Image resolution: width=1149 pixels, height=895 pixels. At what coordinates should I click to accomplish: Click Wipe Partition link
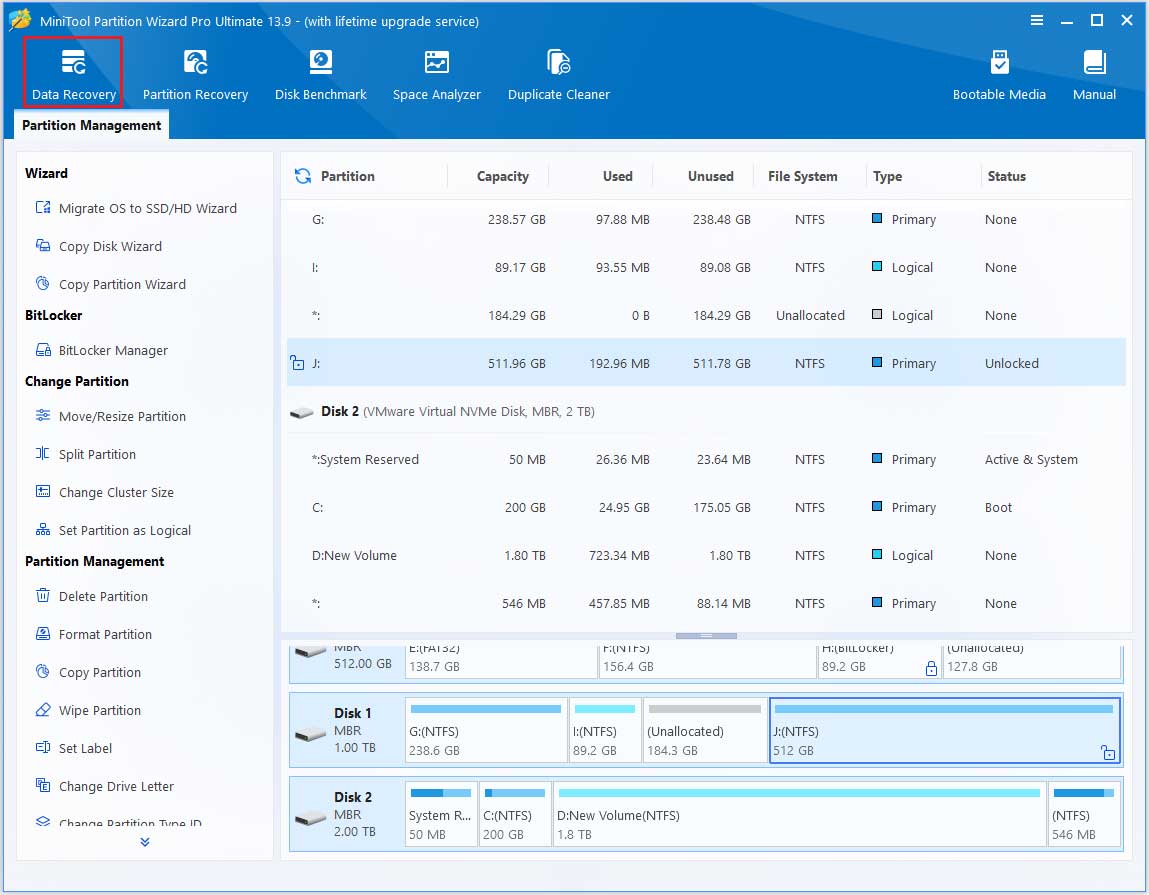tap(100, 710)
